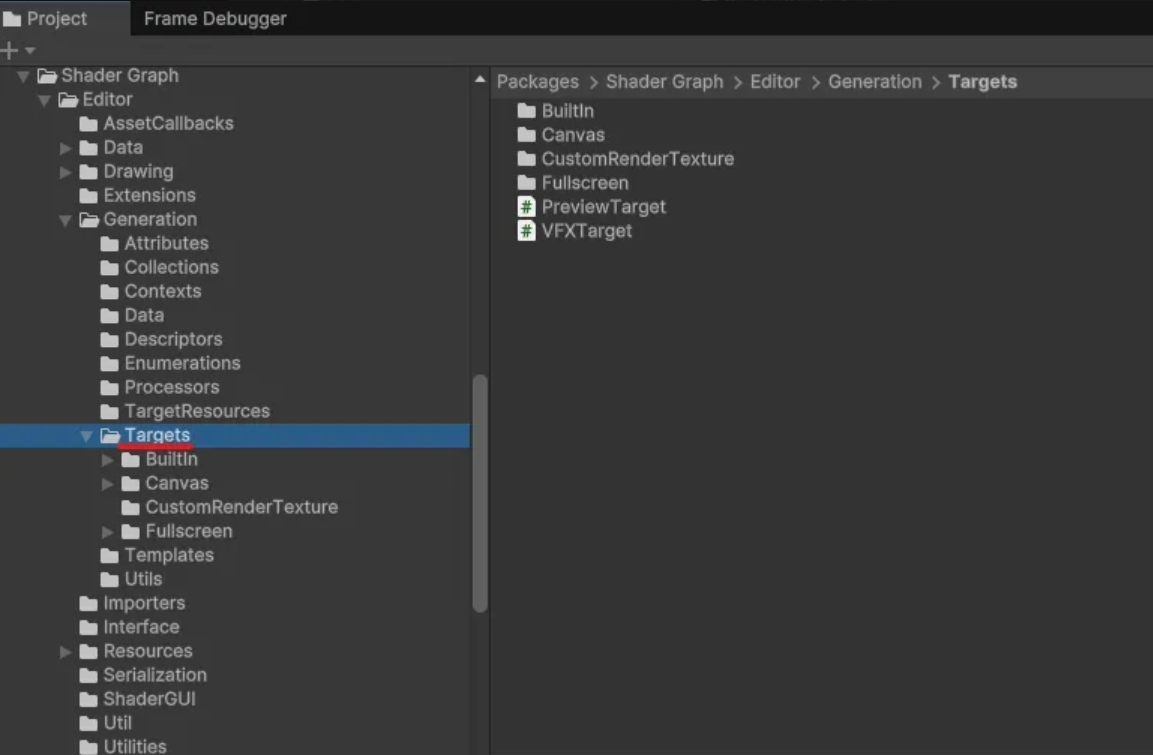Click the ShaderGUI folder icon
Viewport: 1153px width, 755px height.
88,700
